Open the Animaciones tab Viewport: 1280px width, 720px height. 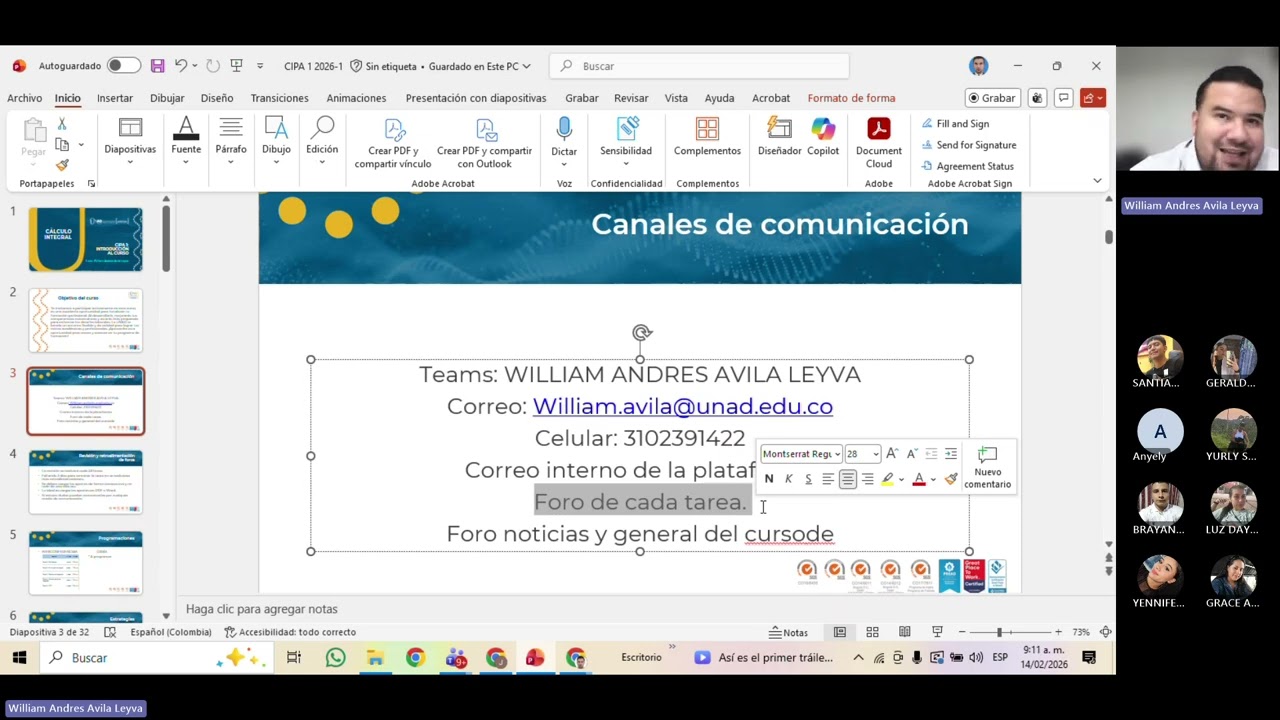tap(356, 98)
